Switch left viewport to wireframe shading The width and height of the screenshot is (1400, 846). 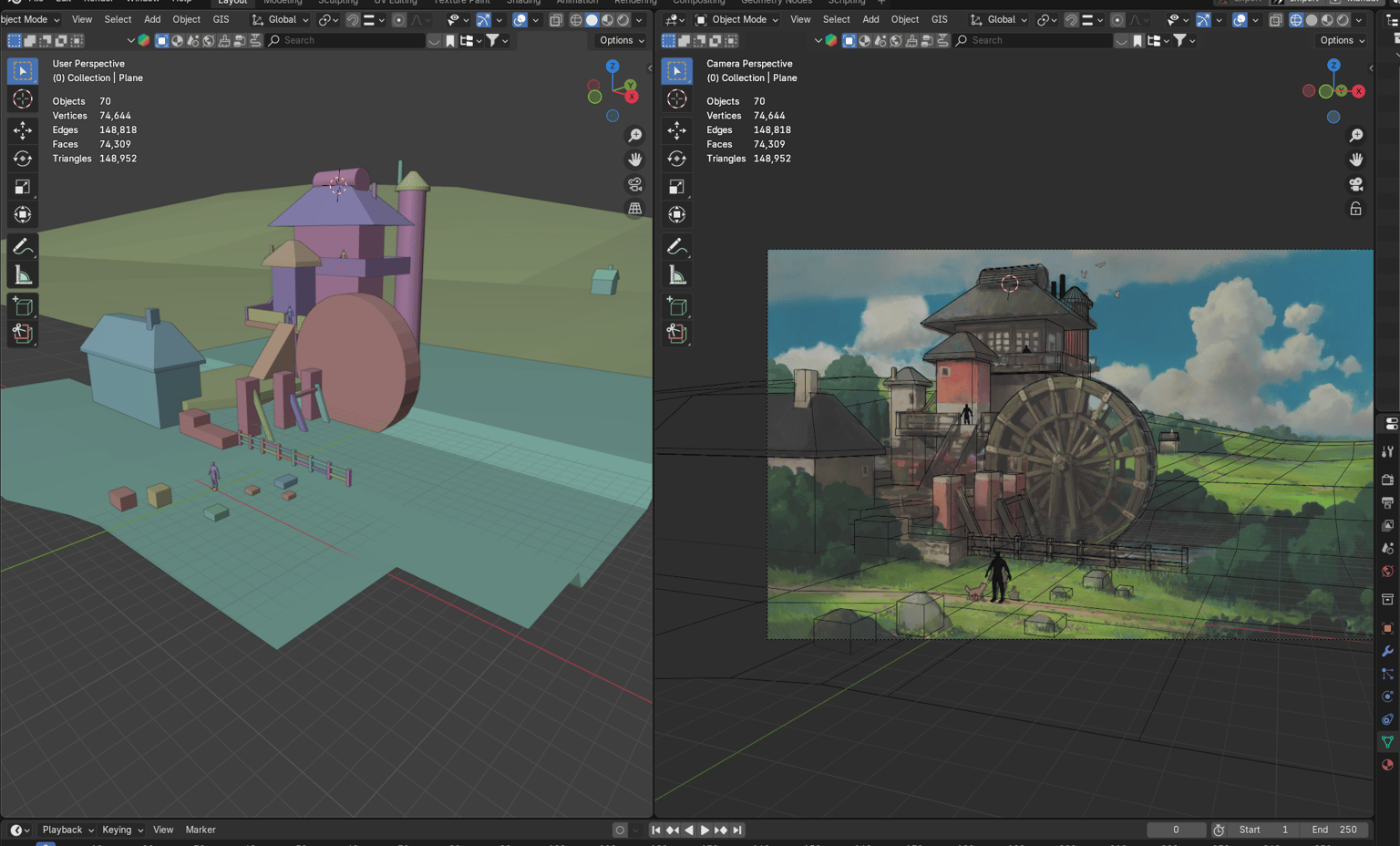pos(576,19)
